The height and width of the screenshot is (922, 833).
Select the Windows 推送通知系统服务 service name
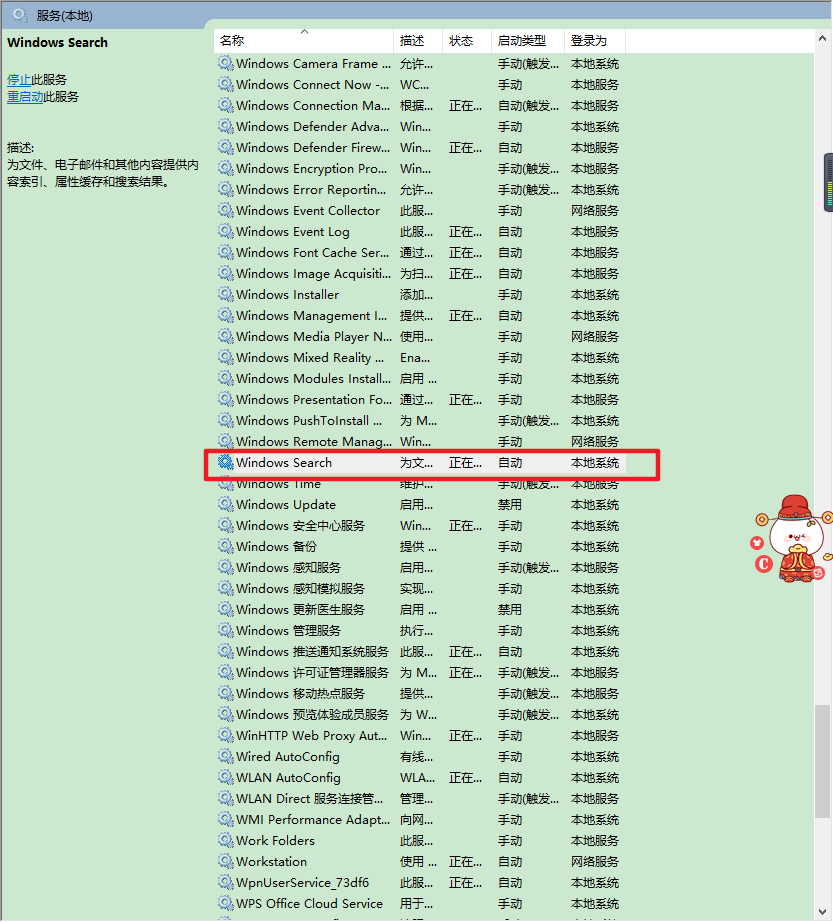pyautogui.click(x=312, y=652)
